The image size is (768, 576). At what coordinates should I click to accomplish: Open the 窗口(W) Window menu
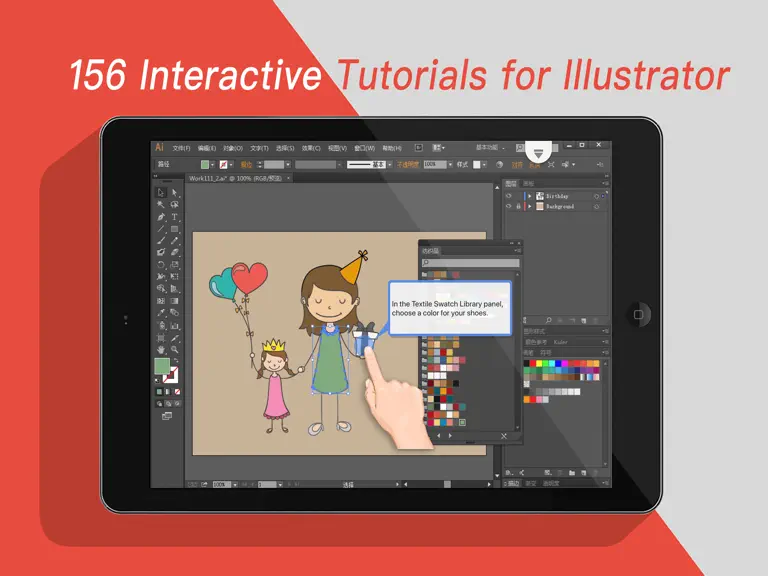pos(364,148)
